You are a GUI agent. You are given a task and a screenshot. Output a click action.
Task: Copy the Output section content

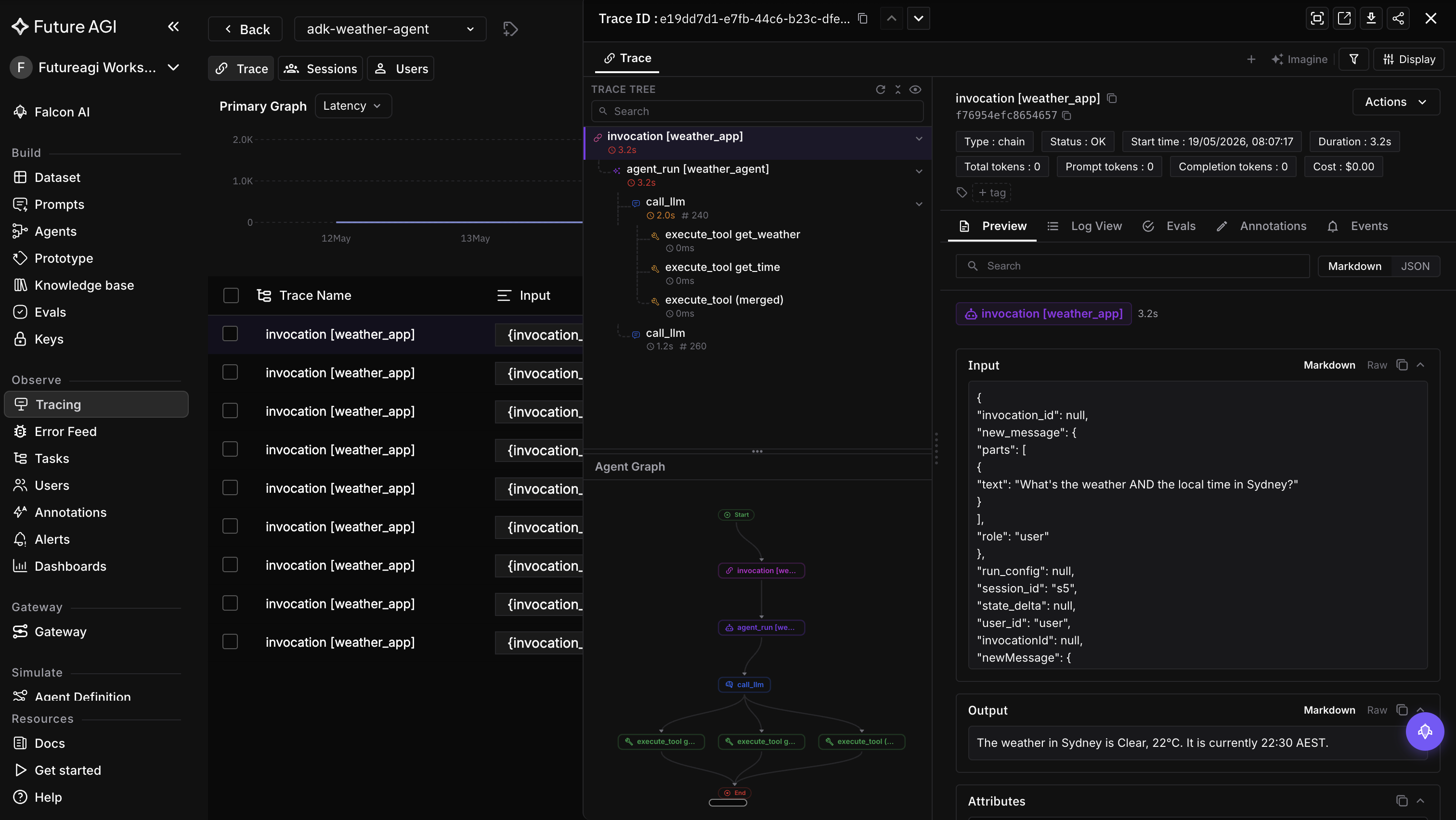[1402, 710]
